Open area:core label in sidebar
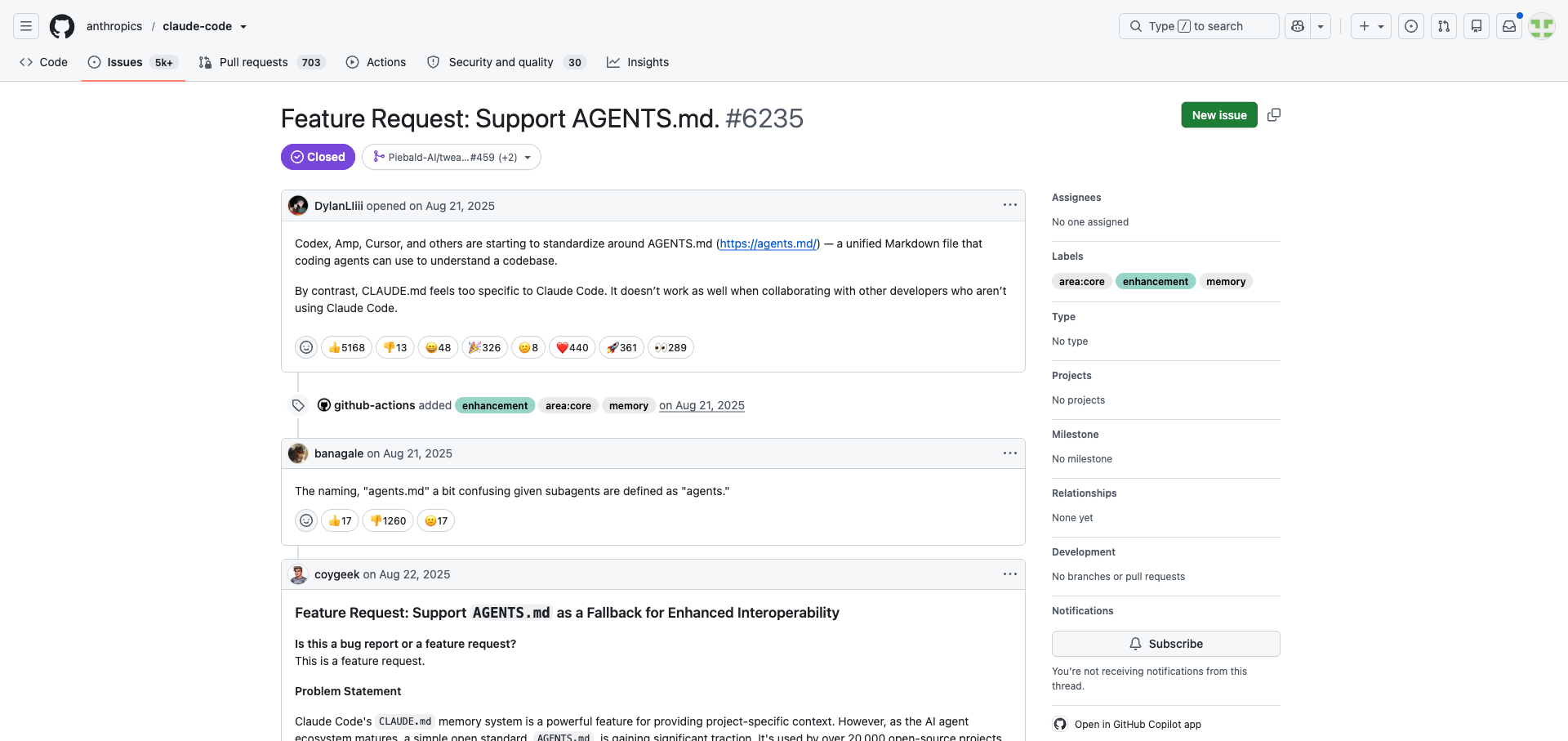 (x=1082, y=282)
